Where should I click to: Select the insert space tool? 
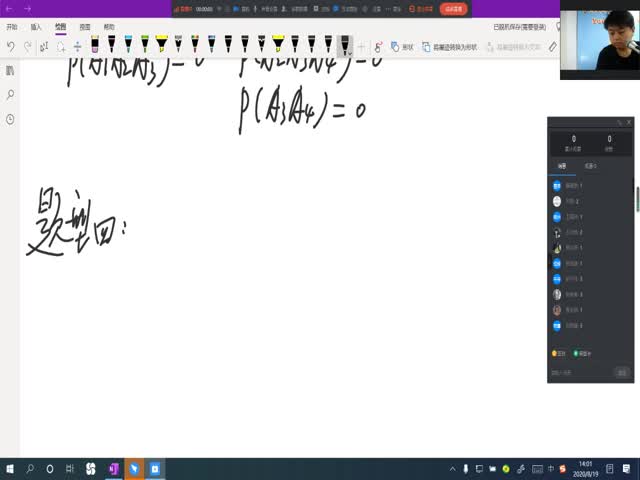pos(78,47)
